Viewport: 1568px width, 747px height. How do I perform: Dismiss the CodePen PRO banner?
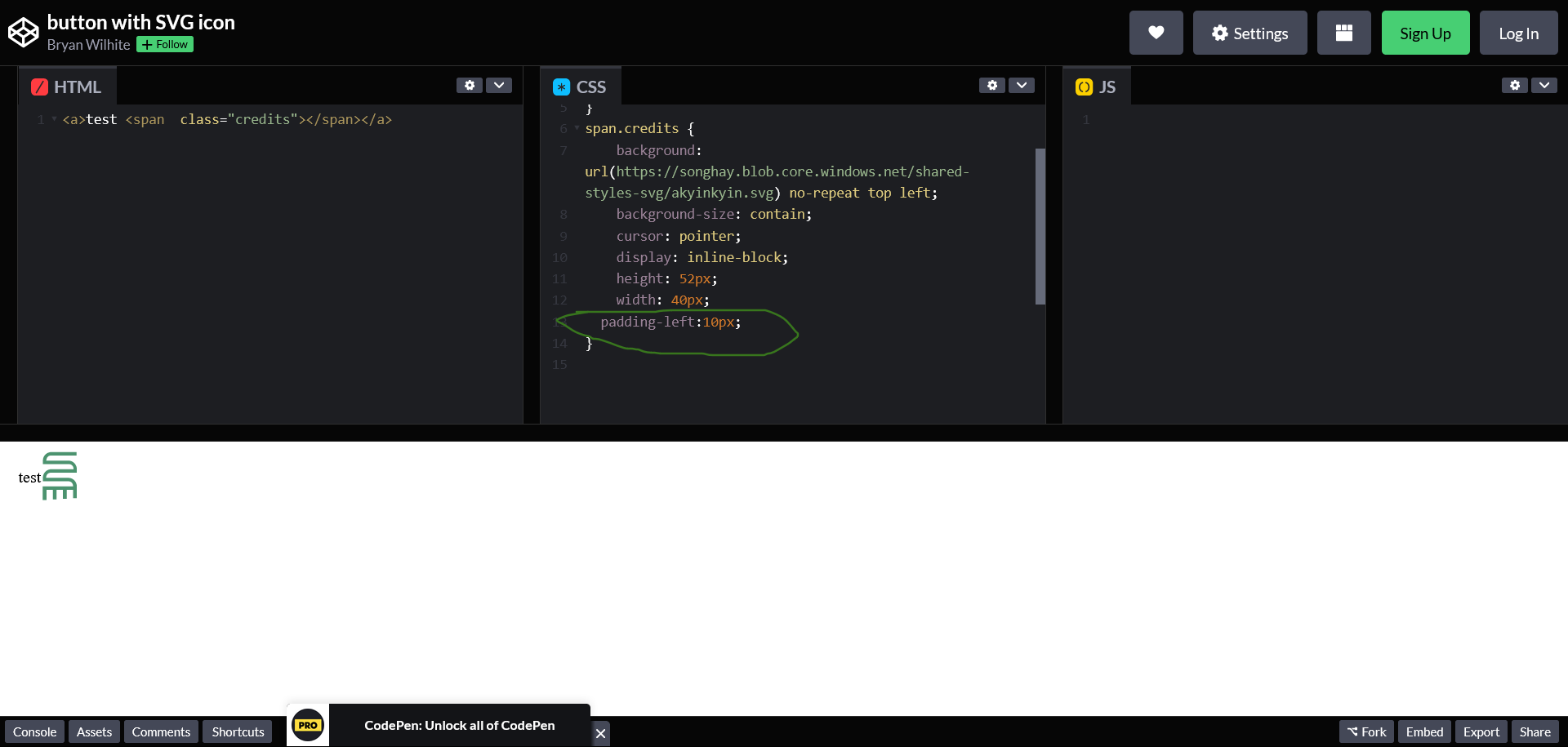600,733
